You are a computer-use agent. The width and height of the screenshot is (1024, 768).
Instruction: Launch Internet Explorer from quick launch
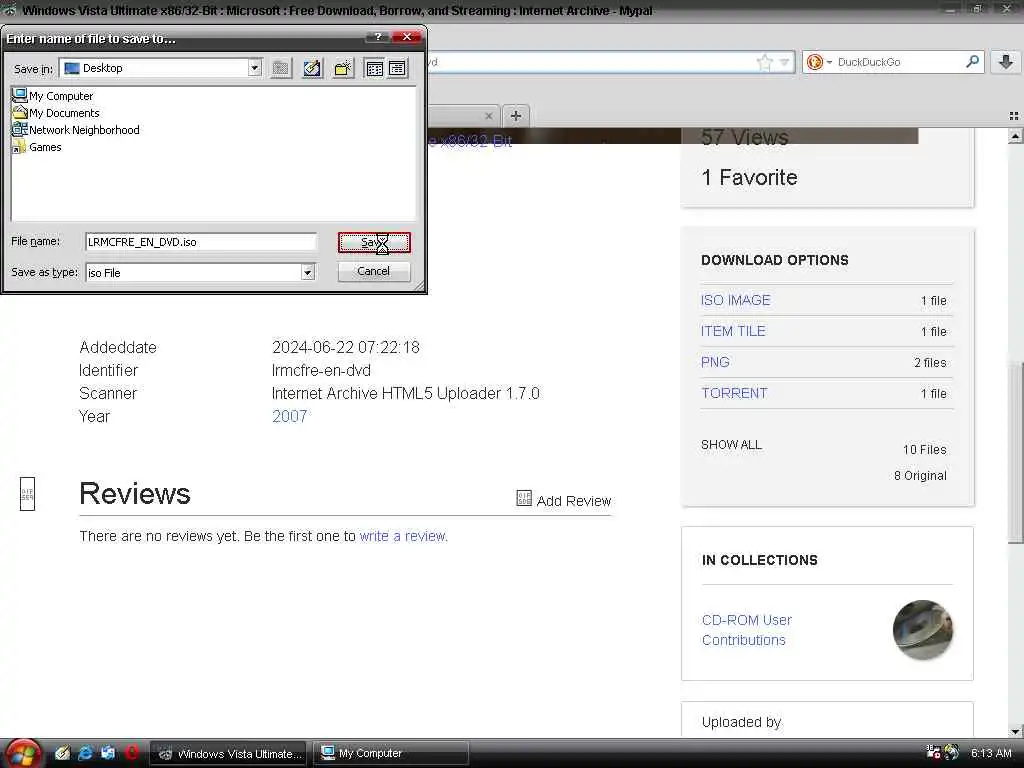coord(85,753)
